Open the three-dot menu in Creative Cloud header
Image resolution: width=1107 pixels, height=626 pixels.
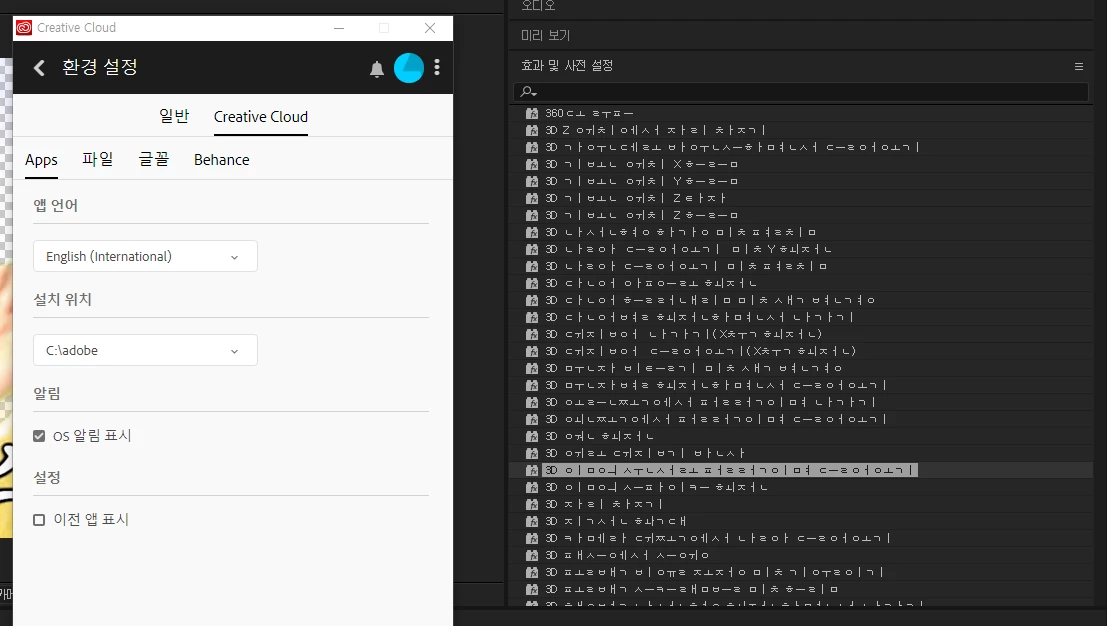pos(437,67)
